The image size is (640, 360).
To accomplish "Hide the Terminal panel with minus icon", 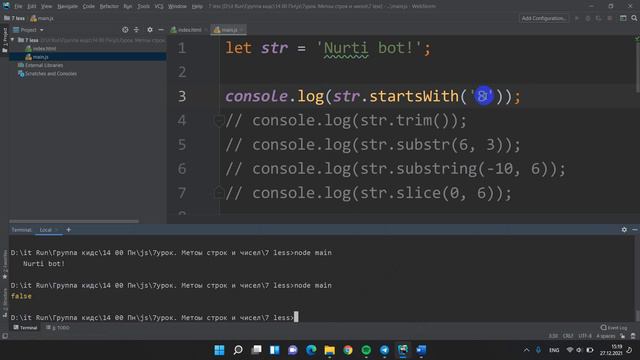I will [x=635, y=230].
